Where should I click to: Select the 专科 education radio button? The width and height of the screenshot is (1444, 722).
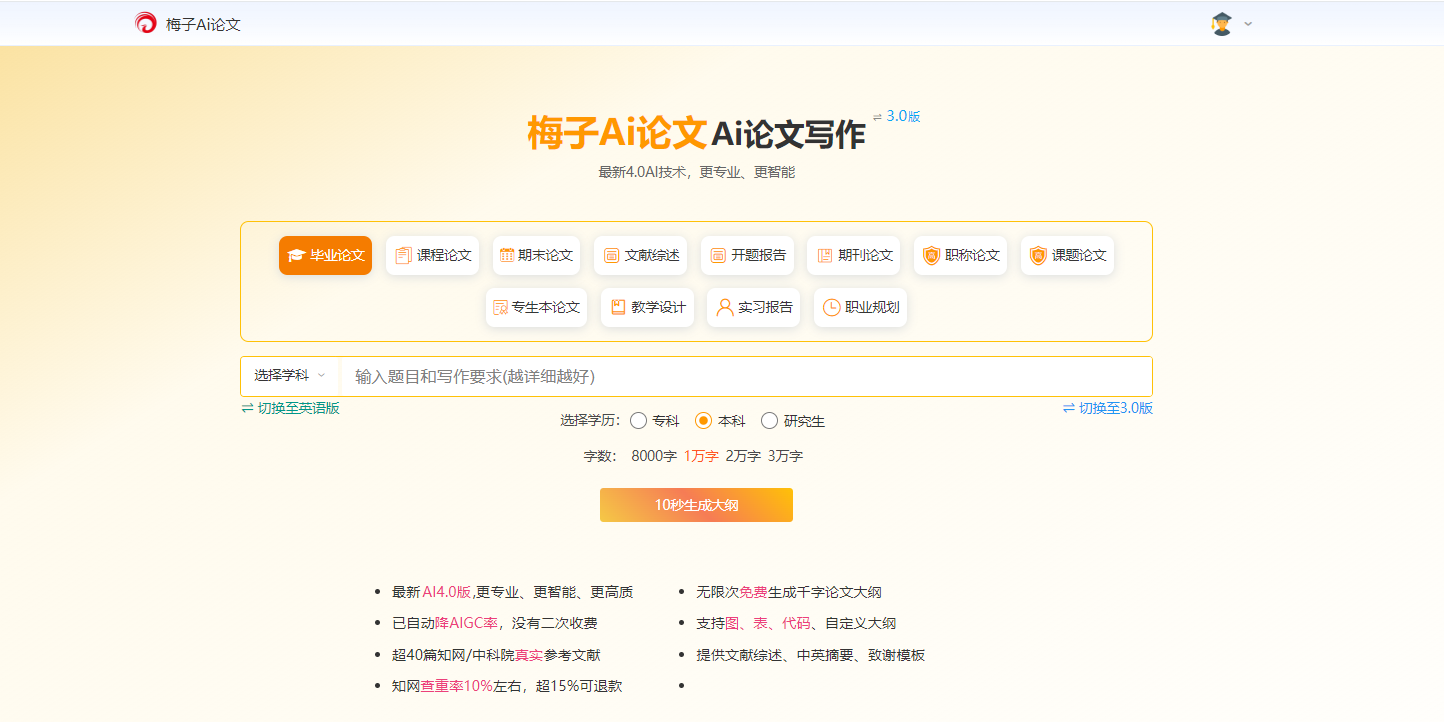pyautogui.click(x=639, y=421)
